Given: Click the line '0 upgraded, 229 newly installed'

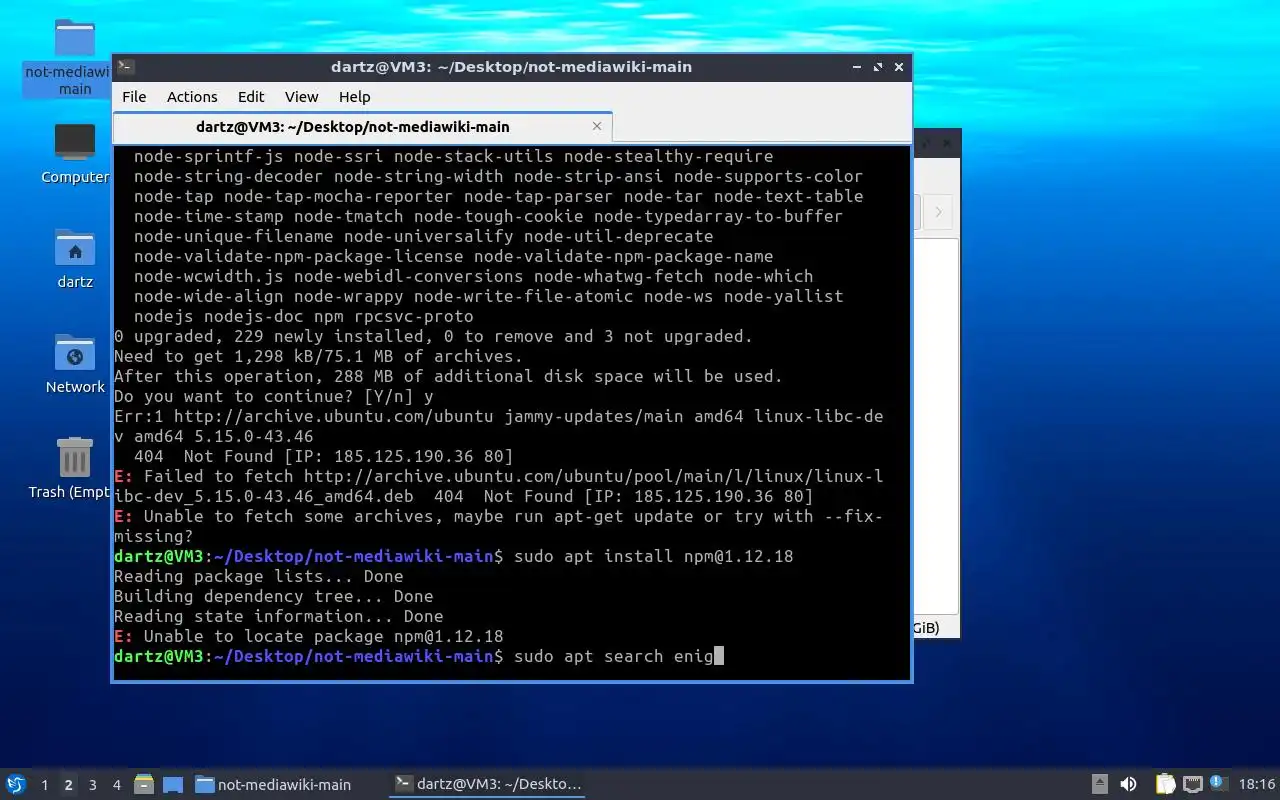Looking at the screenshot, I should [433, 336].
